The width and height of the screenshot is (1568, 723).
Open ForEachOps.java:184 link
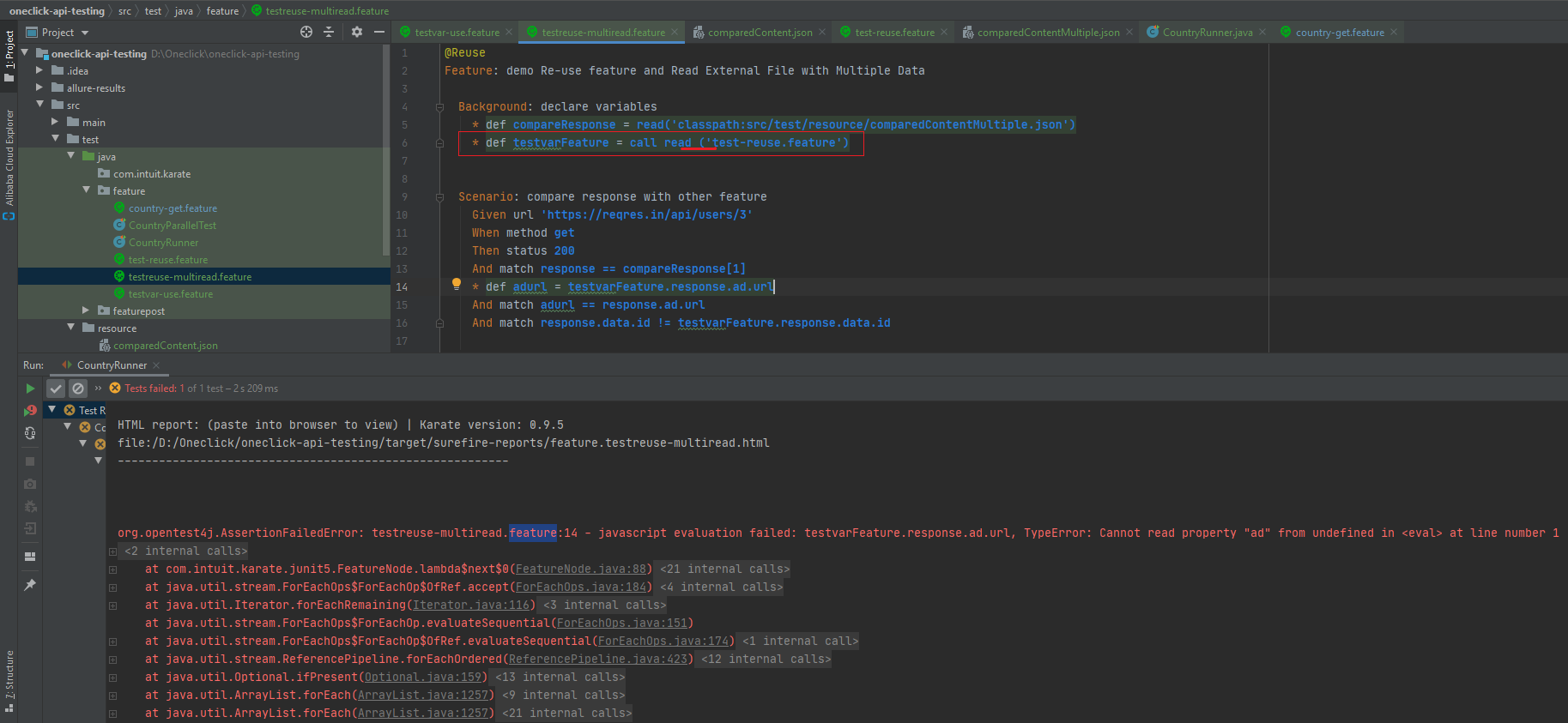581,587
